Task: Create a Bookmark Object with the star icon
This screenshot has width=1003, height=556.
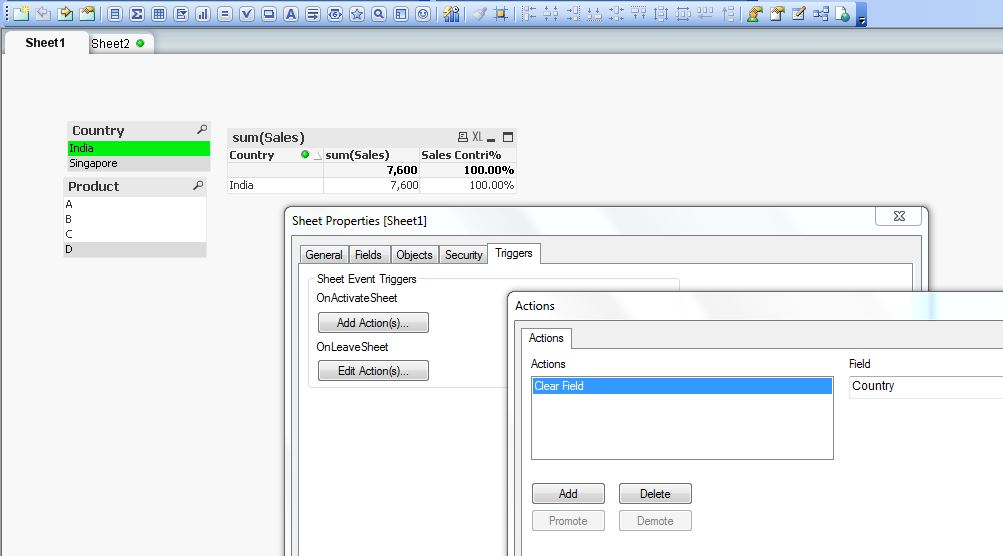Action: [357, 13]
